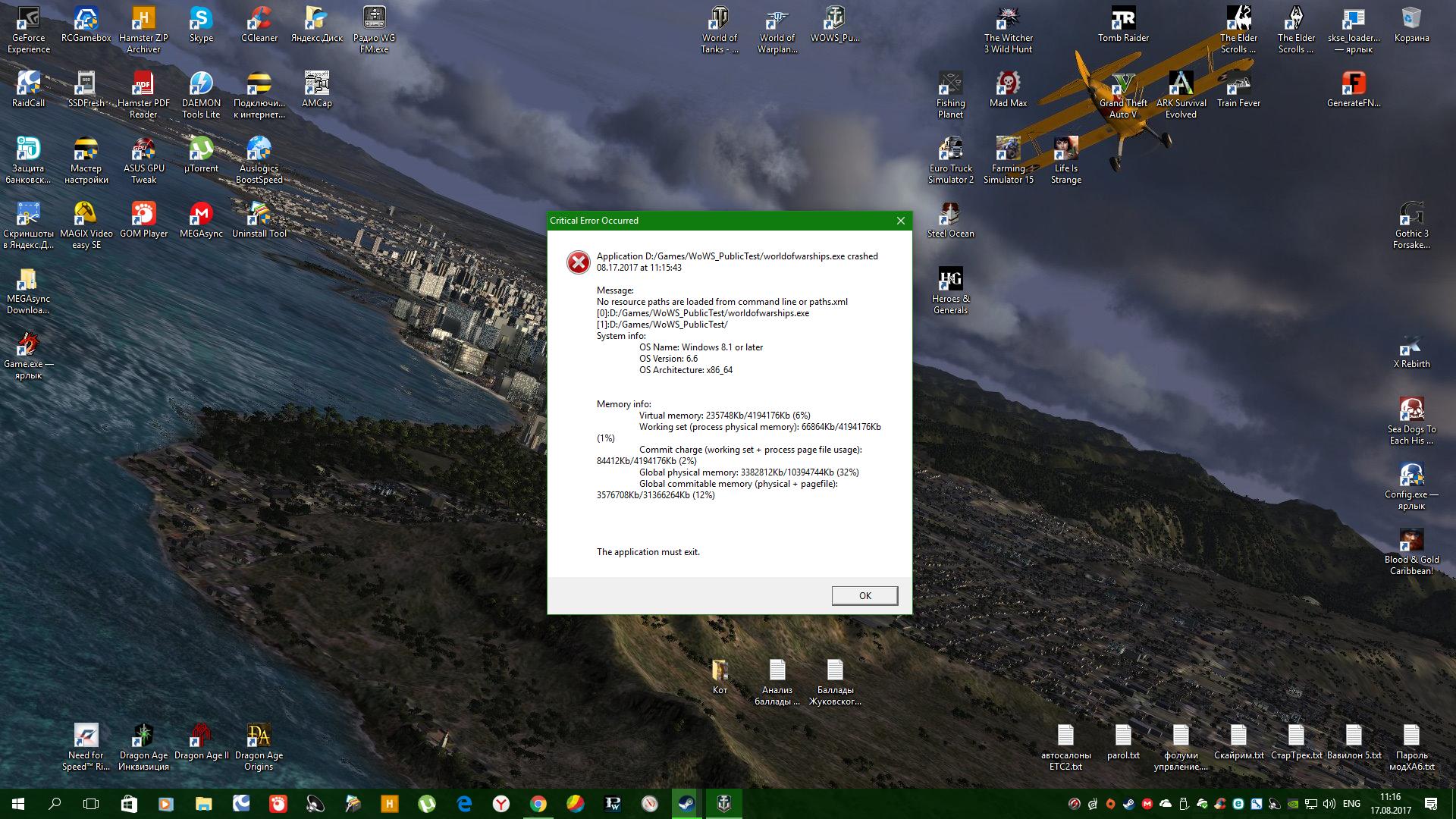Select the Train Fever desktop icon

tap(1238, 90)
